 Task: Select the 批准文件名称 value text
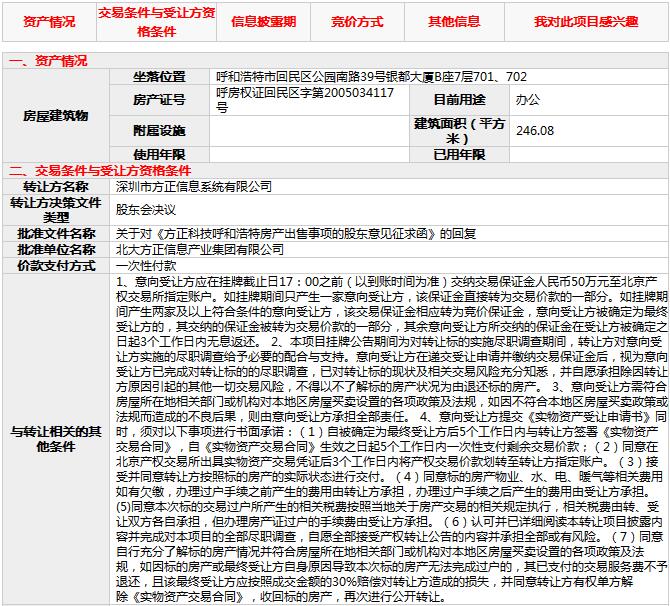click(x=296, y=233)
